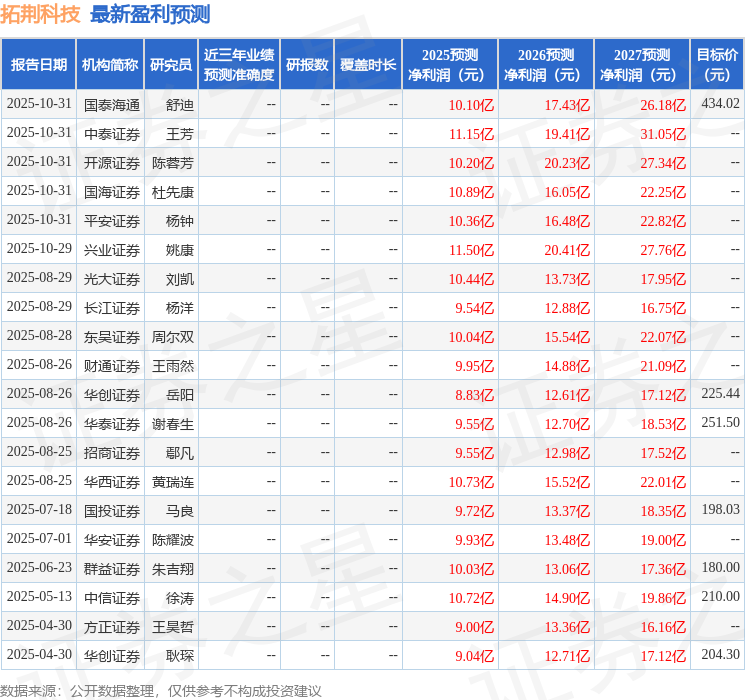Click the target price 434.02

click(720, 103)
